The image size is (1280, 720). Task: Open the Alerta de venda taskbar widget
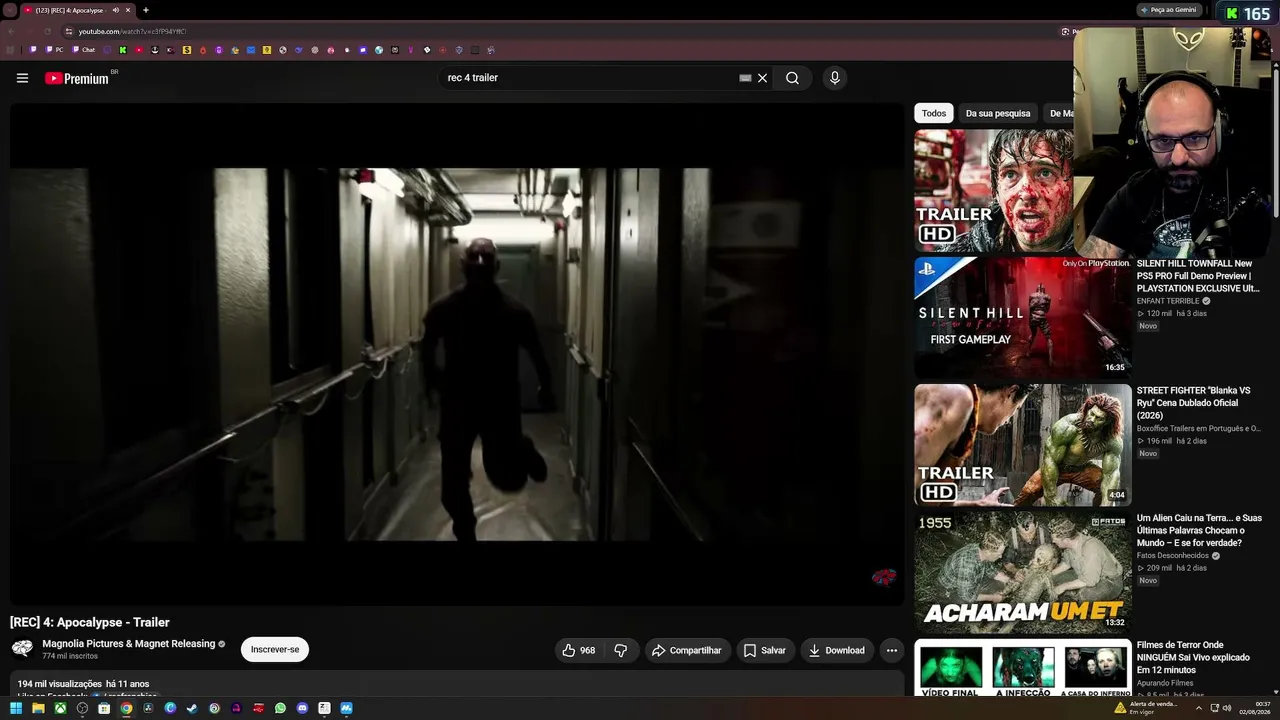point(1146,708)
